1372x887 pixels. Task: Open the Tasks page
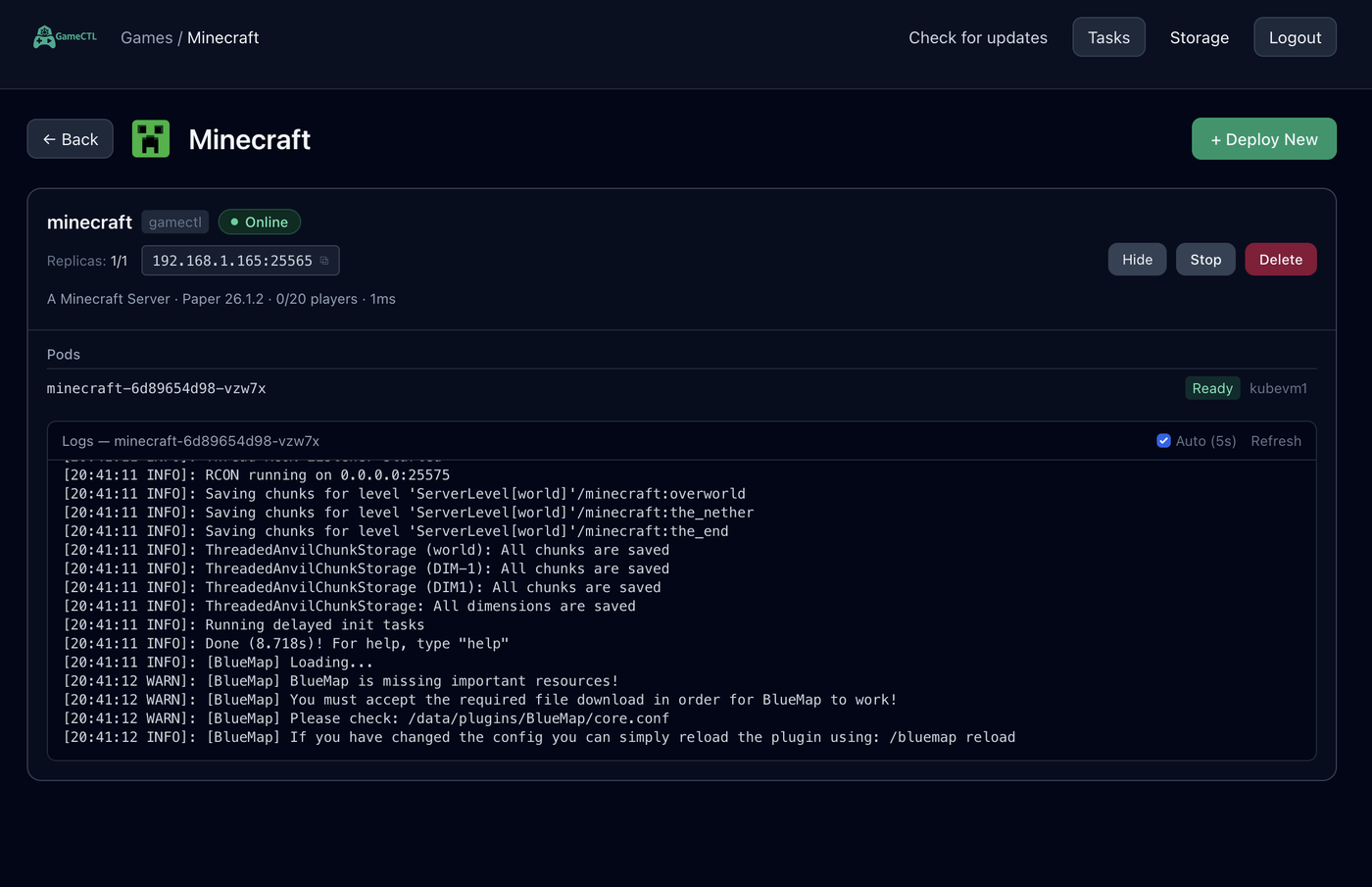(1108, 37)
